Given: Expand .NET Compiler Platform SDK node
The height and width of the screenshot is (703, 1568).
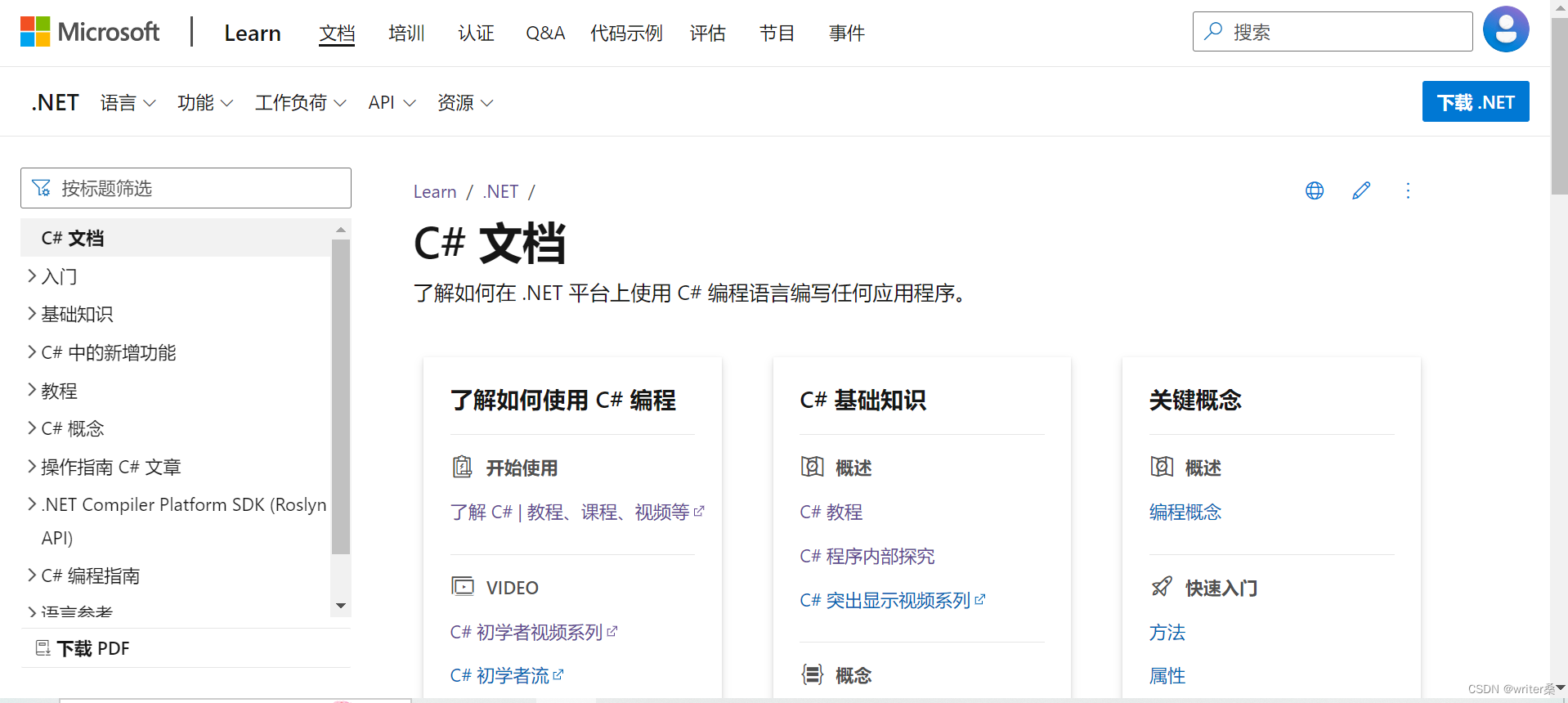Looking at the screenshot, I should pyautogui.click(x=32, y=504).
